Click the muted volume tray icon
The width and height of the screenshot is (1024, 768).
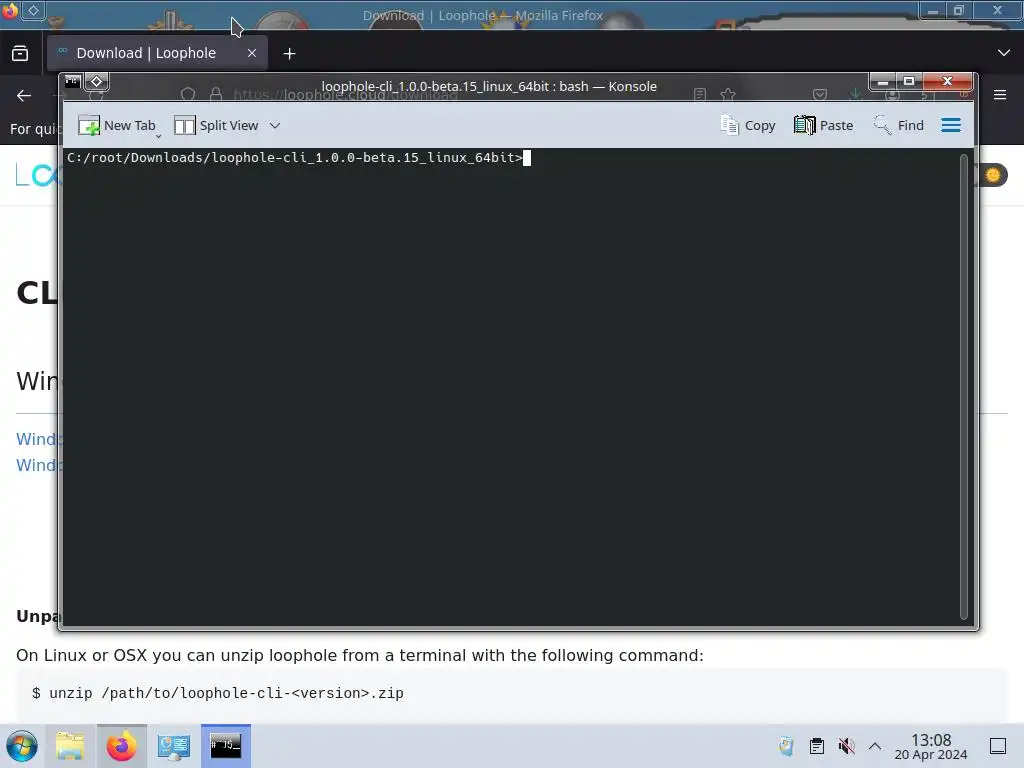[x=846, y=746]
